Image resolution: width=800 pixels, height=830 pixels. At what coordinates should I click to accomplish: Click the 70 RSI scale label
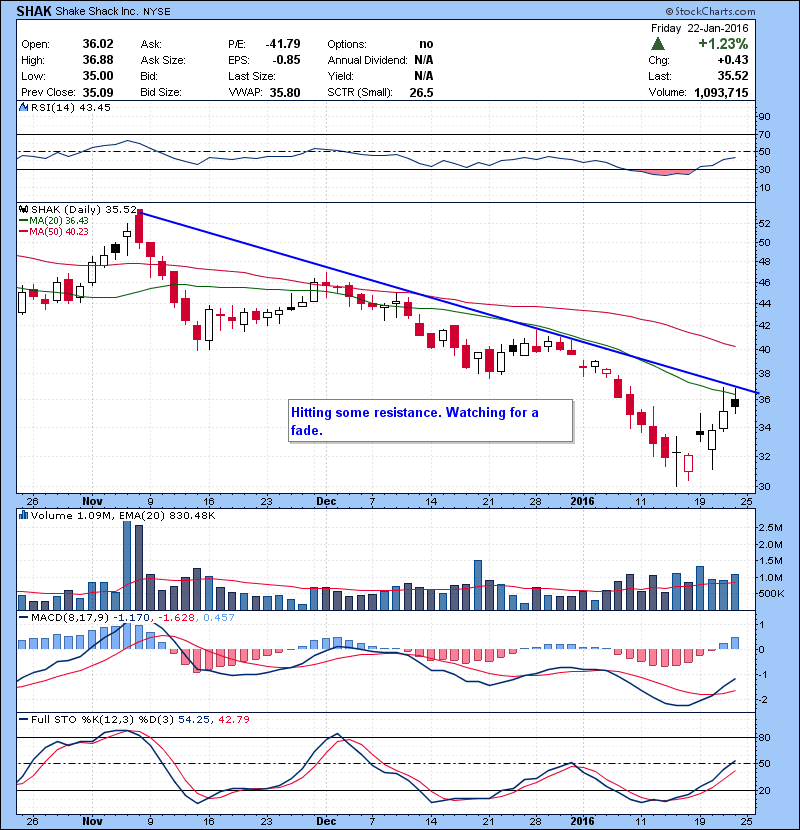tap(764, 134)
